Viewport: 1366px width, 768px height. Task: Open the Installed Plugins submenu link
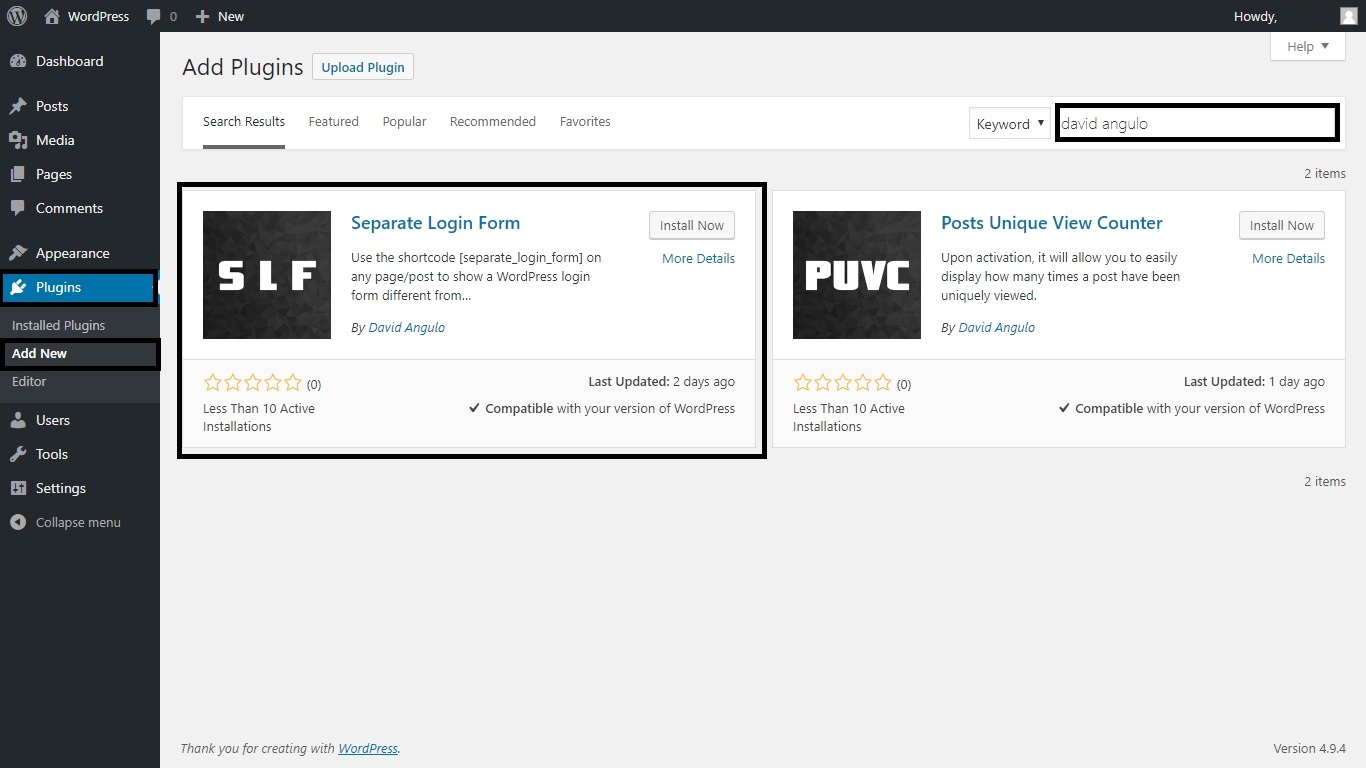coord(58,325)
